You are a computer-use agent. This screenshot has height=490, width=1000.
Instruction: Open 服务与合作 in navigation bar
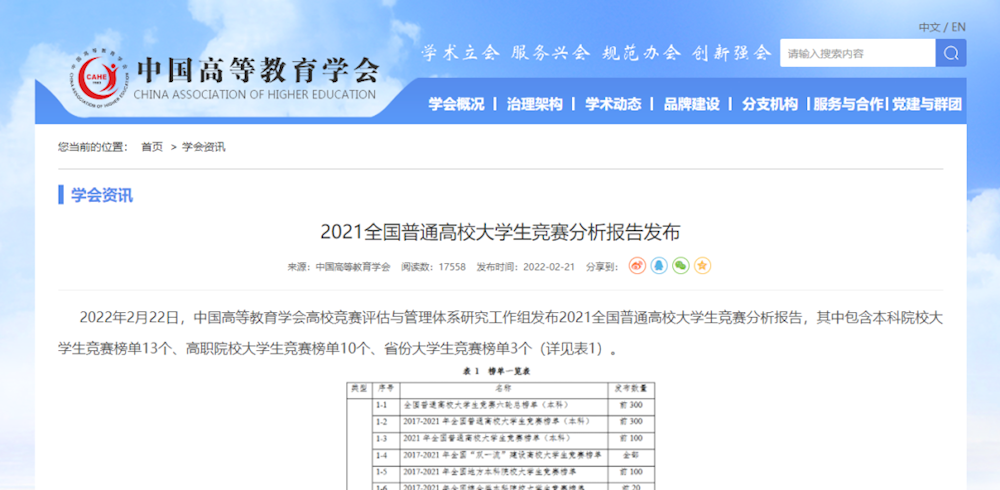click(848, 104)
